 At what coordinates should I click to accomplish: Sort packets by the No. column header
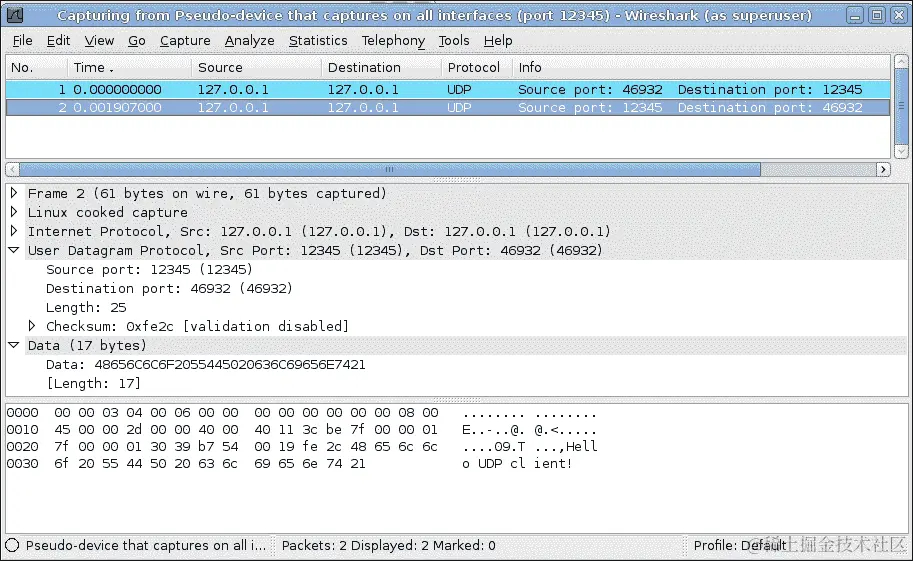36,68
